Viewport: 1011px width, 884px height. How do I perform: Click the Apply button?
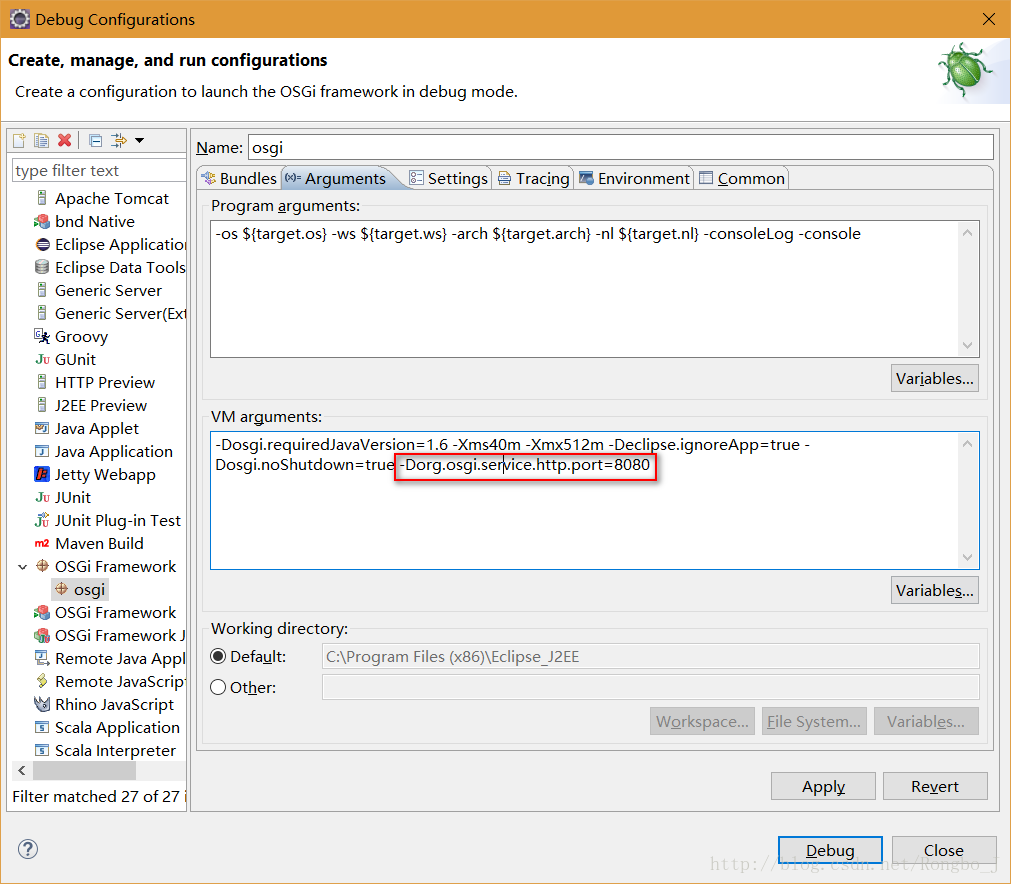[823, 787]
